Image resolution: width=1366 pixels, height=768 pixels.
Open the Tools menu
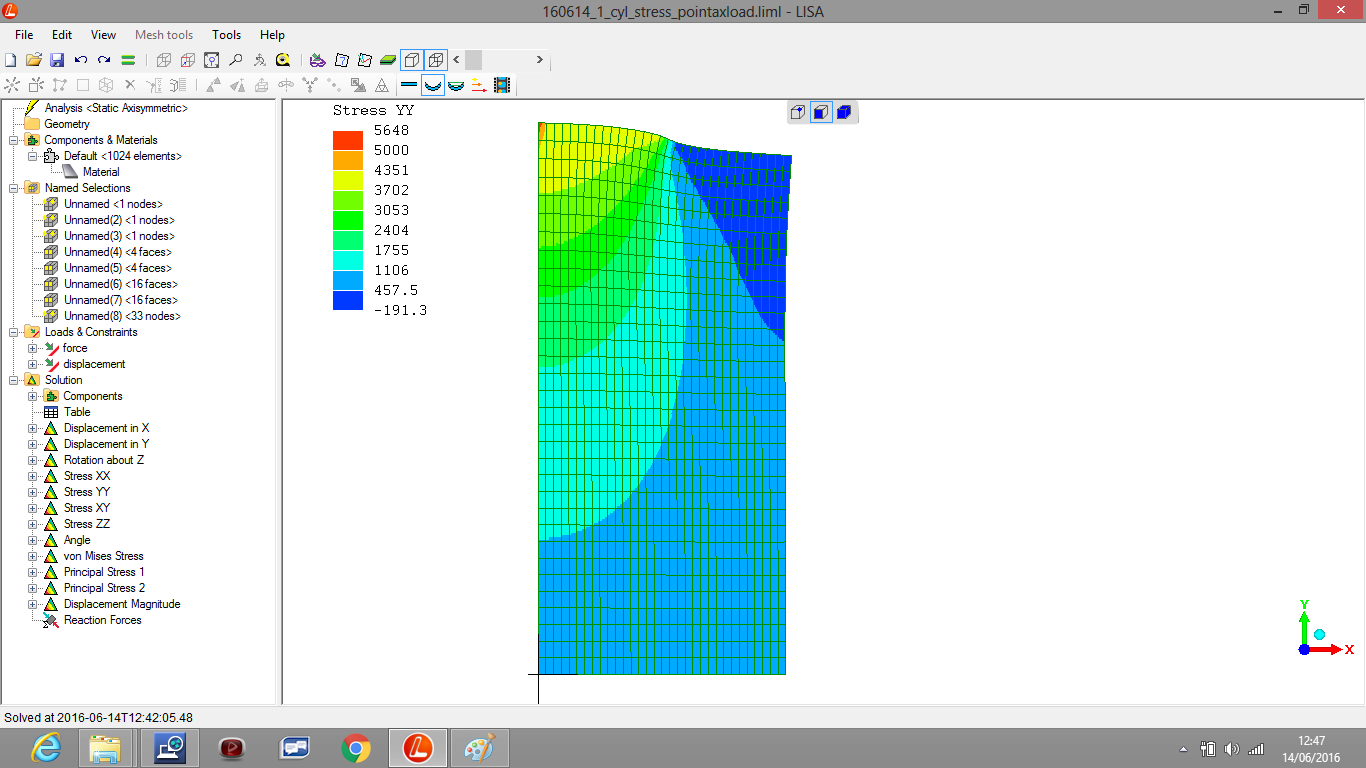coord(227,35)
